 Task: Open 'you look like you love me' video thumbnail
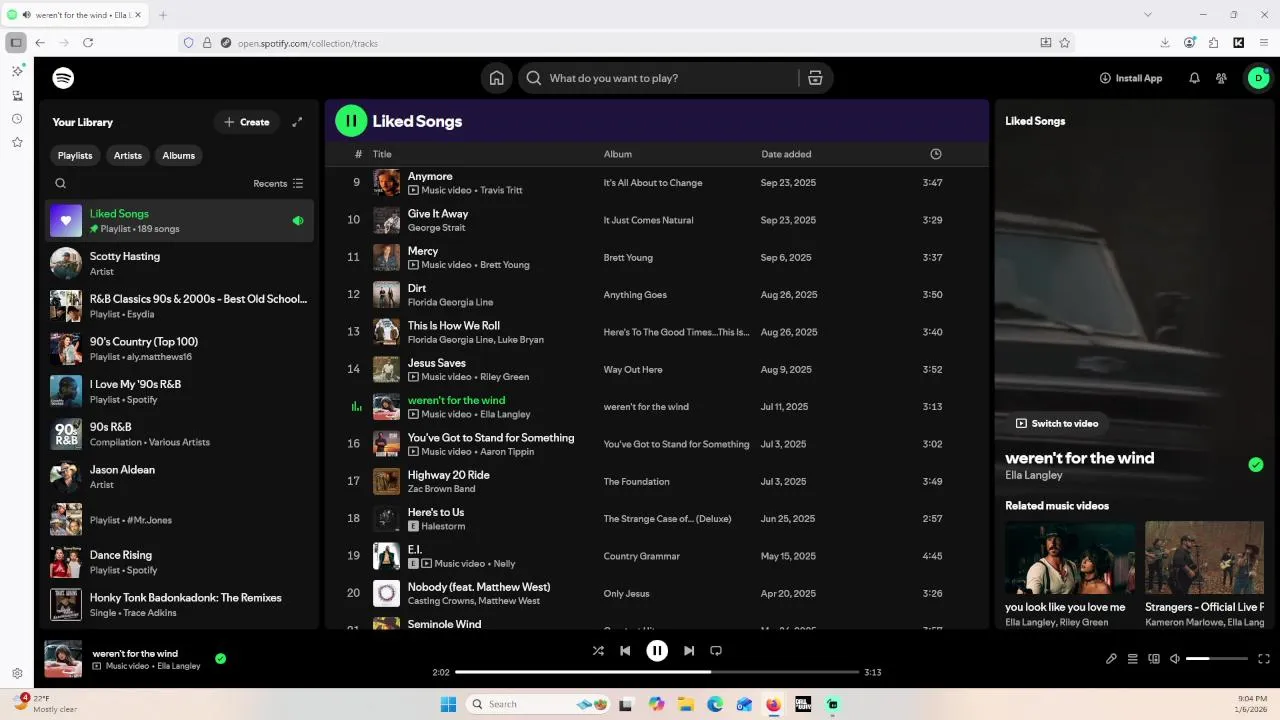coord(1070,558)
